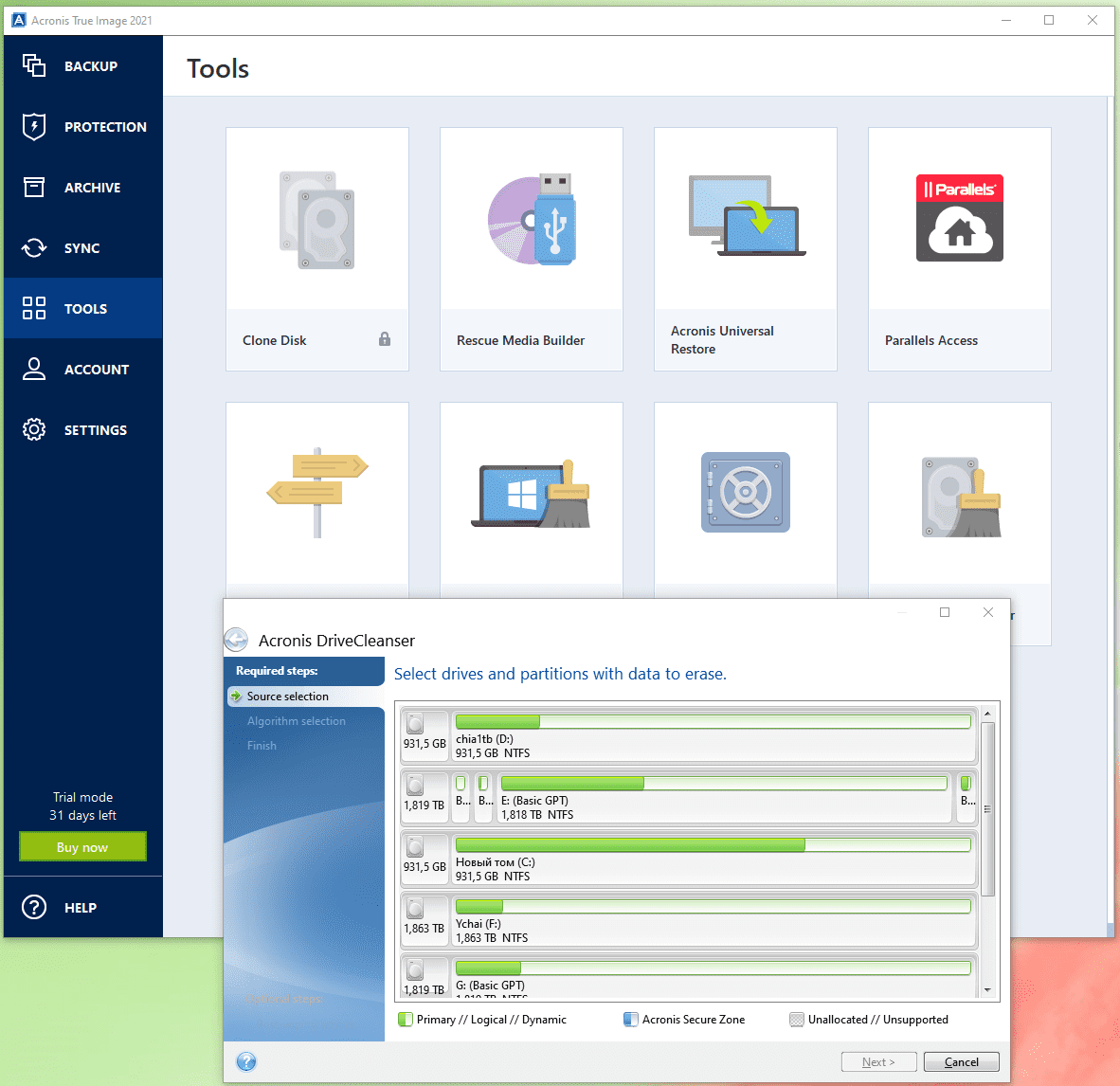Select the 931,5 GB disk containing Новый том
This screenshot has height=1086, width=1120.
click(x=425, y=858)
